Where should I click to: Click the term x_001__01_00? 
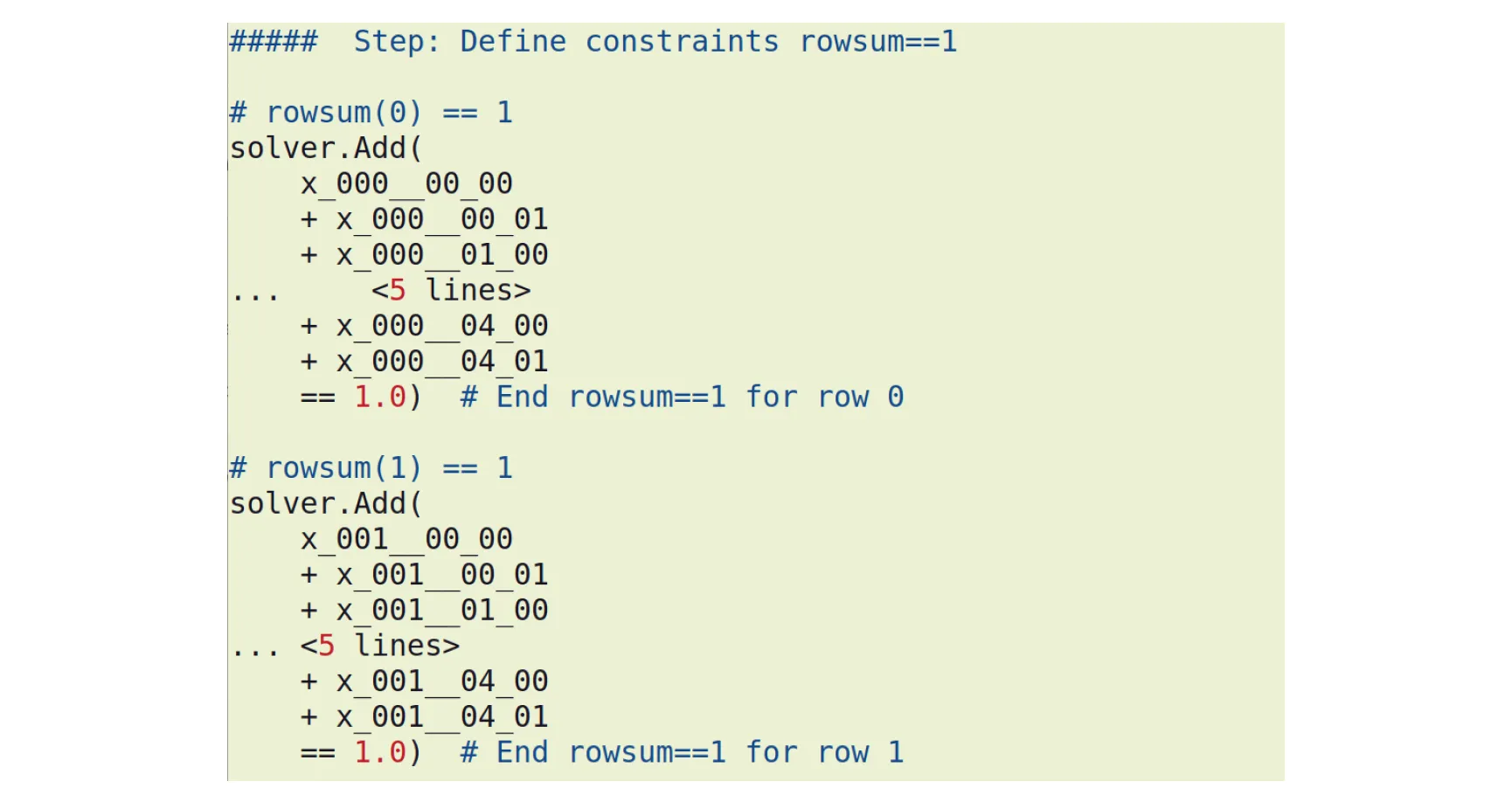coord(442,611)
